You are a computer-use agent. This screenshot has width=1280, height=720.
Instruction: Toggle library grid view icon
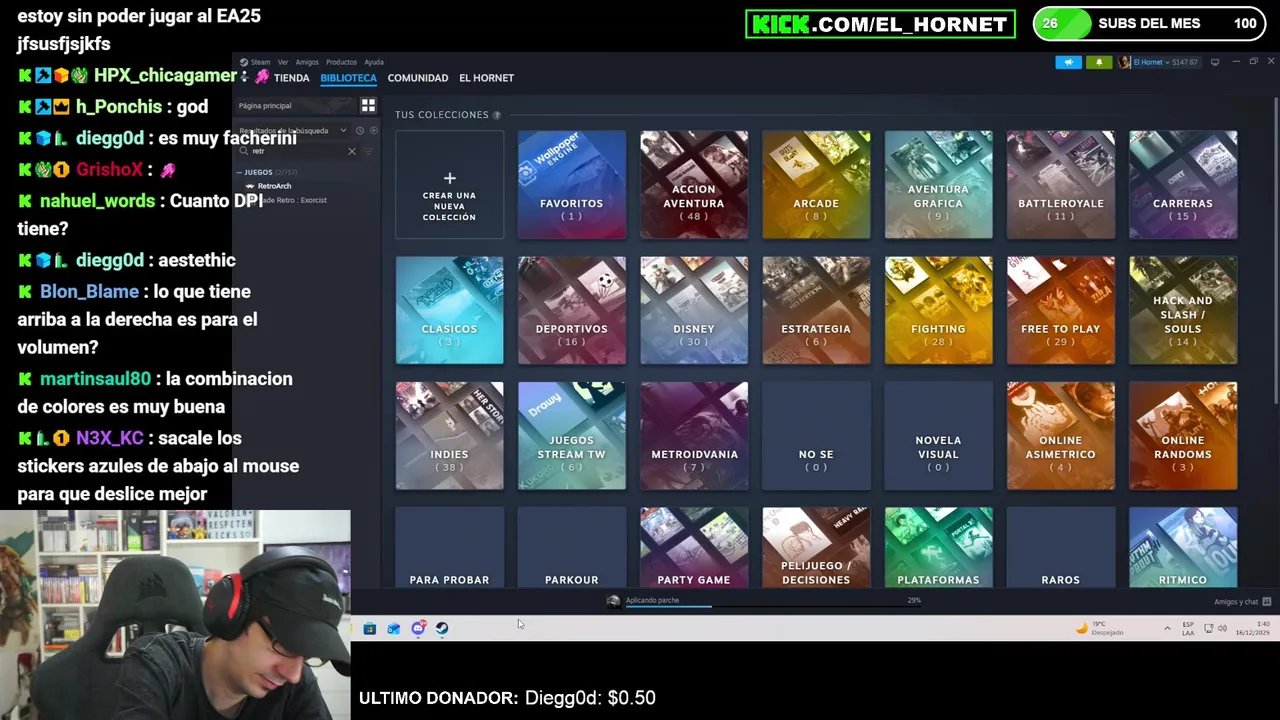coord(368,105)
